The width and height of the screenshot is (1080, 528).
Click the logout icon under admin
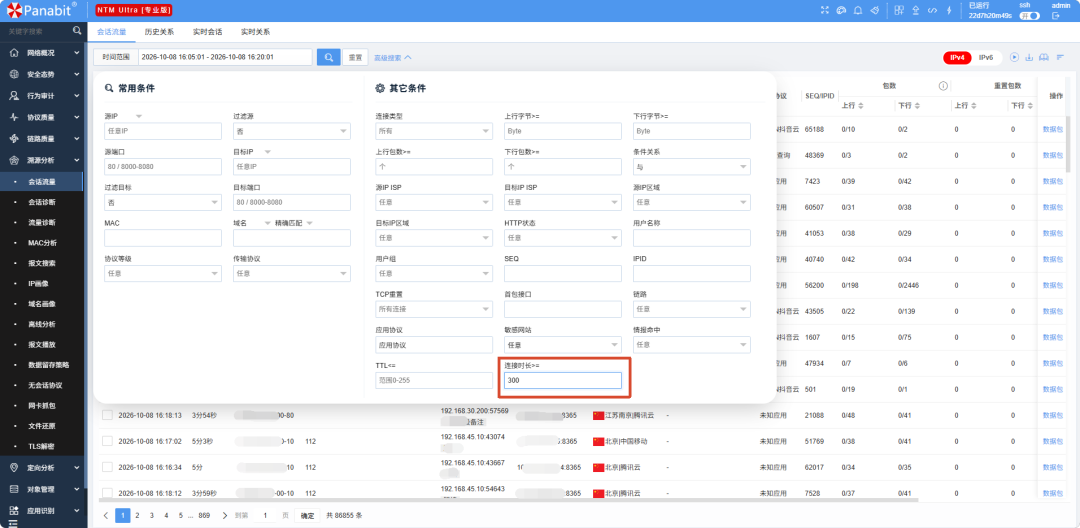click(x=1055, y=16)
